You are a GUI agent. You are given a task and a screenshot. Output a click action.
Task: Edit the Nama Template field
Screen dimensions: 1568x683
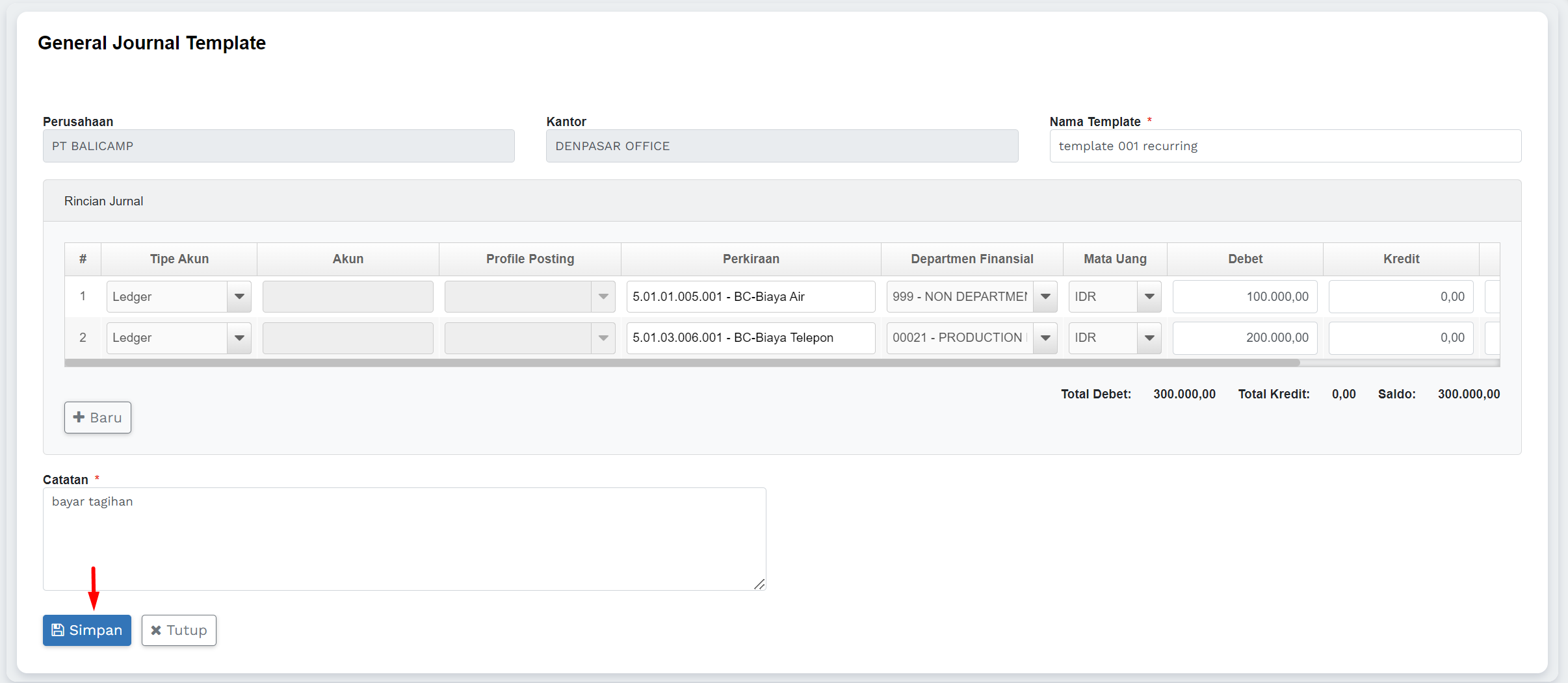click(1285, 146)
